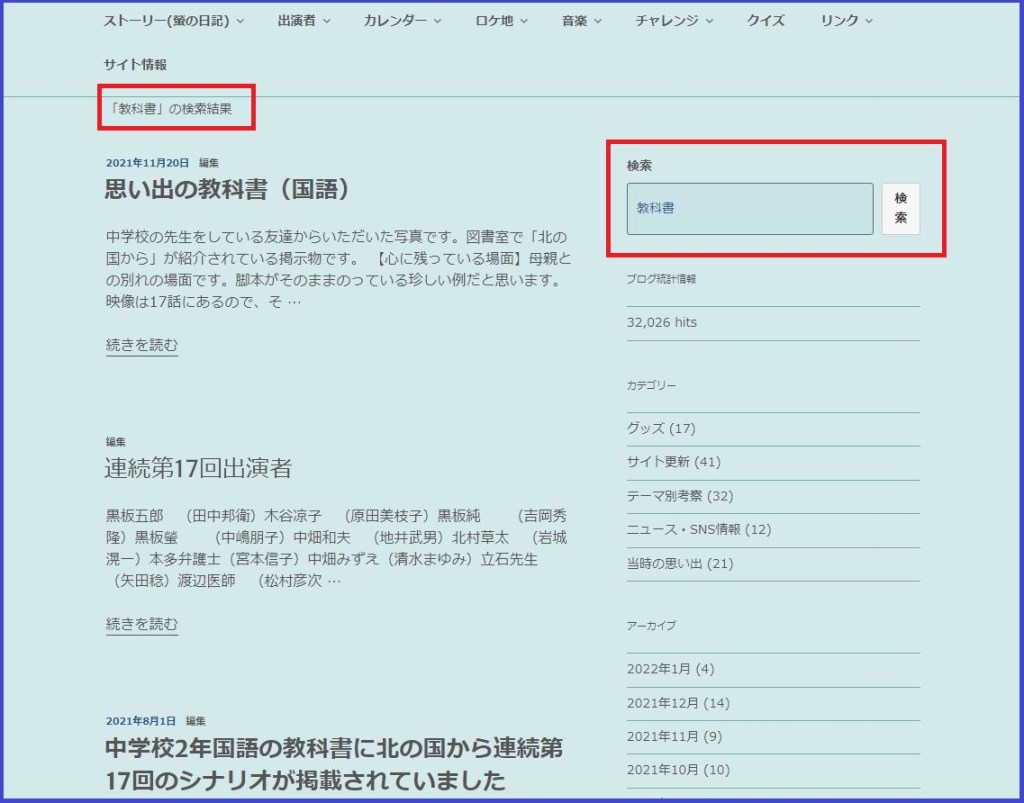This screenshot has width=1024, height=803.
Task: Click 続きを読む under 連続第17回出演者
Action: 142,624
